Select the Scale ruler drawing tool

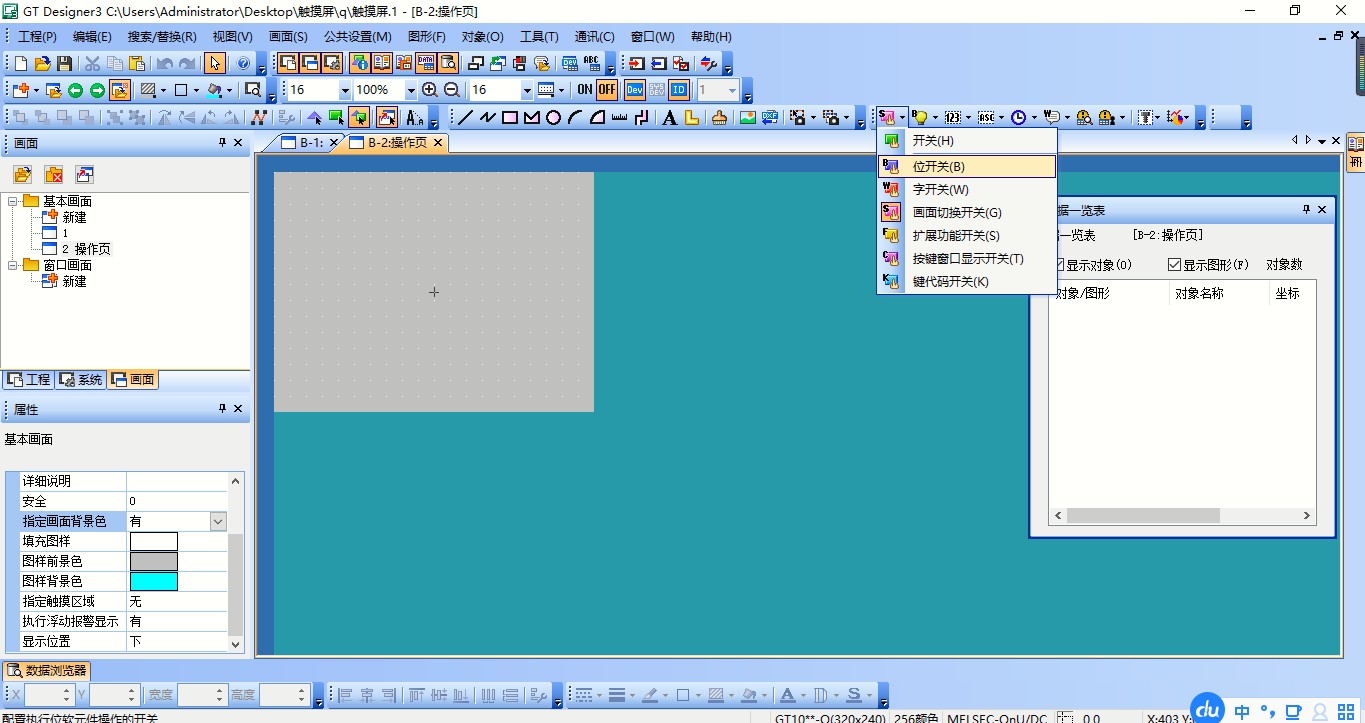click(619, 117)
